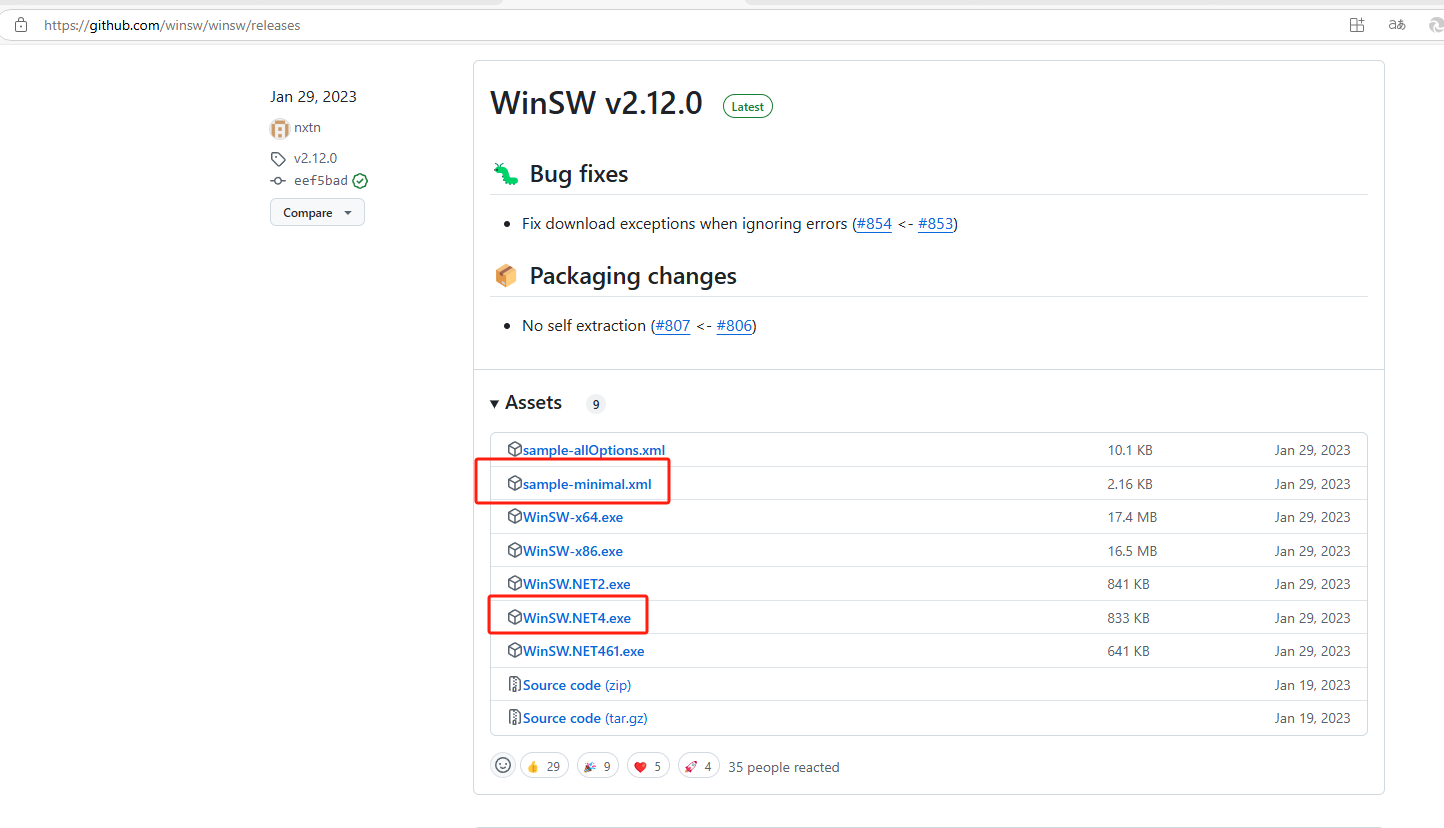Toggle the heart reaction with 5
This screenshot has width=1444, height=828.
[648, 767]
